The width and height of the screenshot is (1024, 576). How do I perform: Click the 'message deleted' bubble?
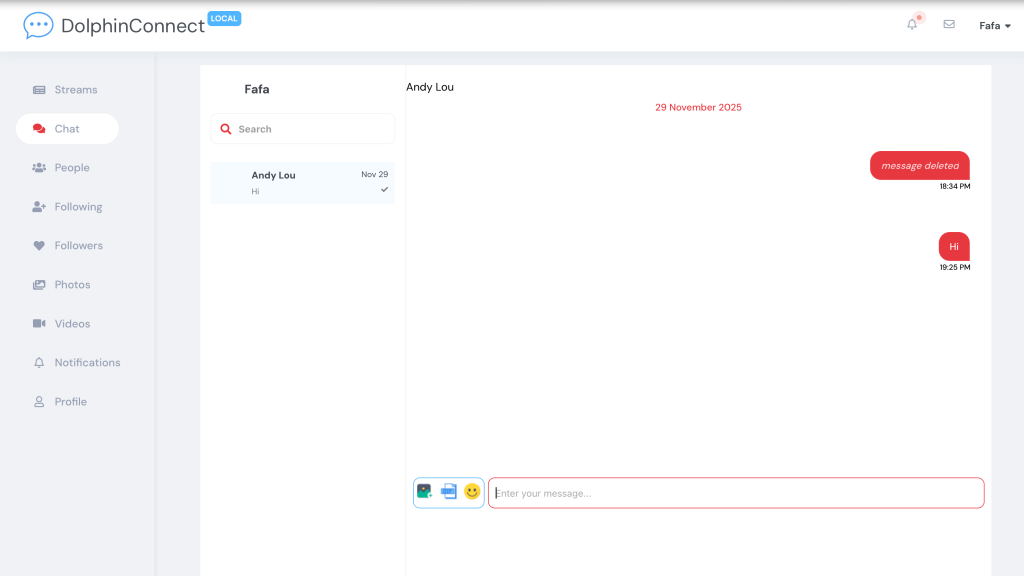pos(919,166)
